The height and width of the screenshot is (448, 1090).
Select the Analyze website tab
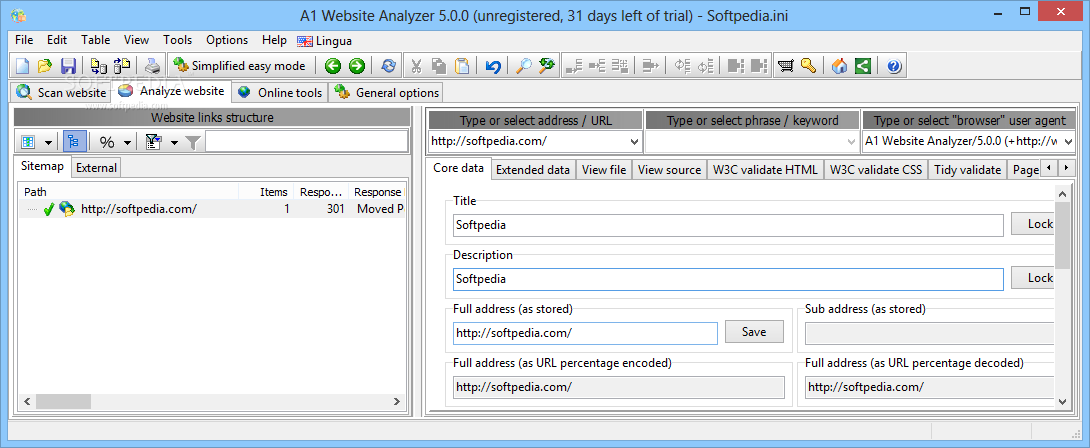point(172,90)
